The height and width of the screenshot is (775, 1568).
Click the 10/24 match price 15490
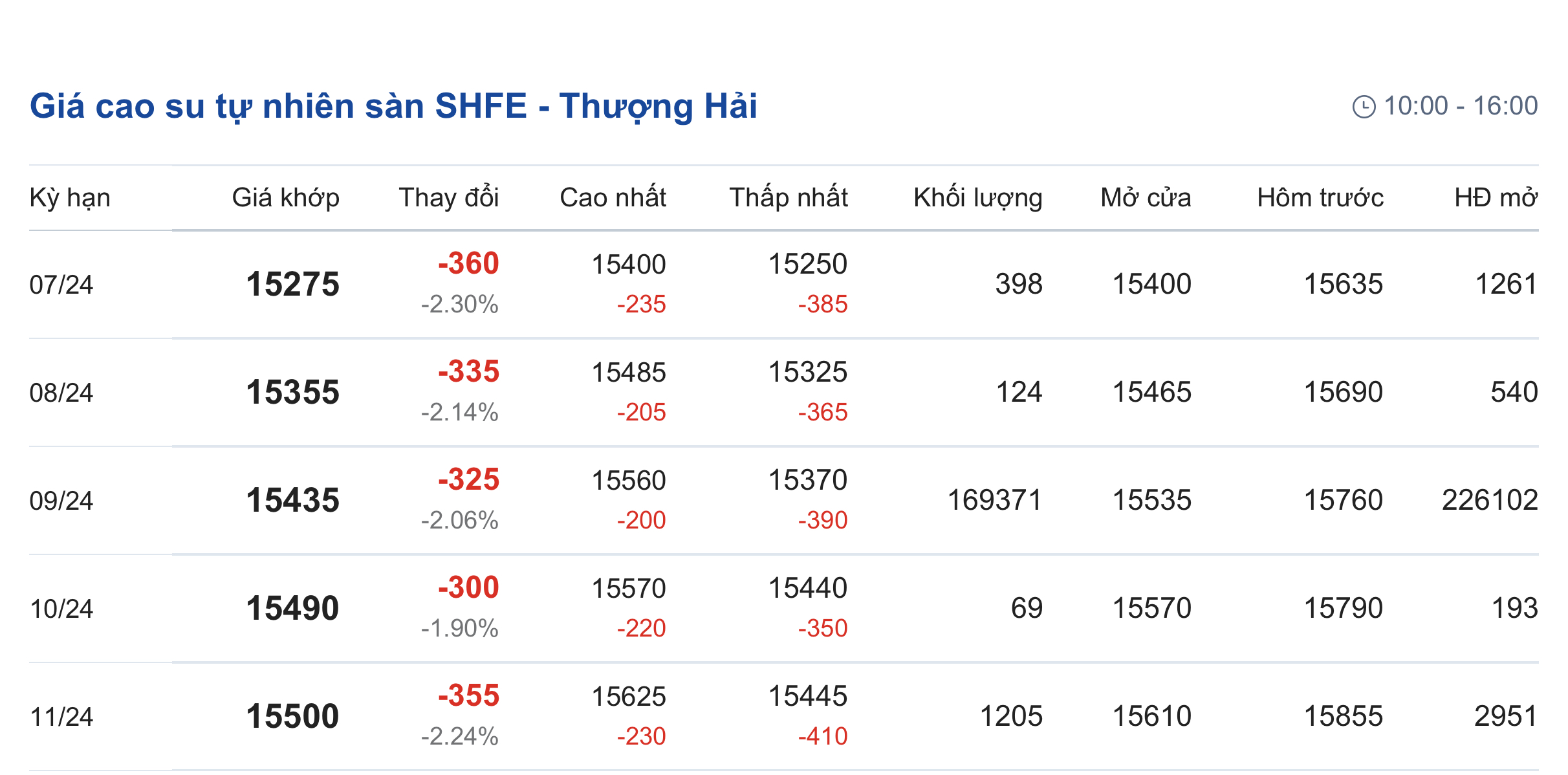coord(292,609)
